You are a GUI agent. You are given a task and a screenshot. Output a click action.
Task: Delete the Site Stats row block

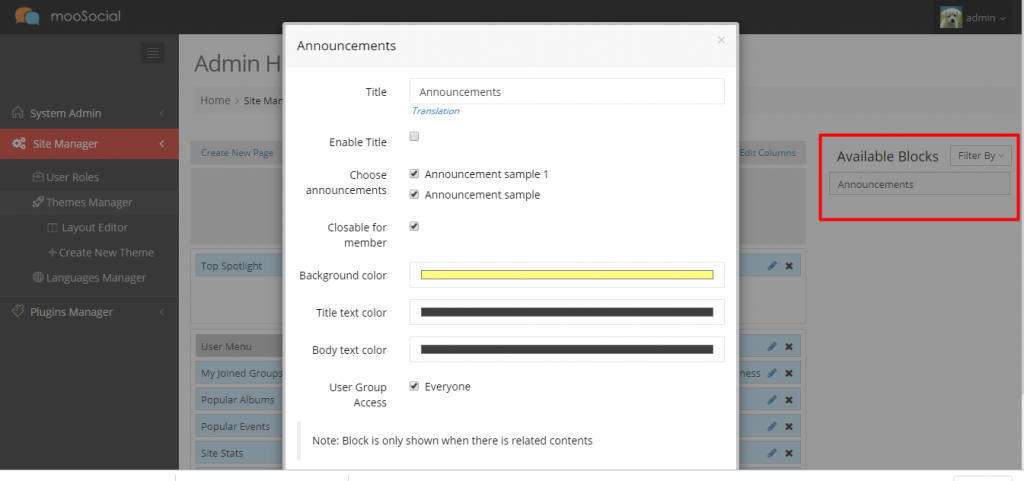[x=789, y=453]
